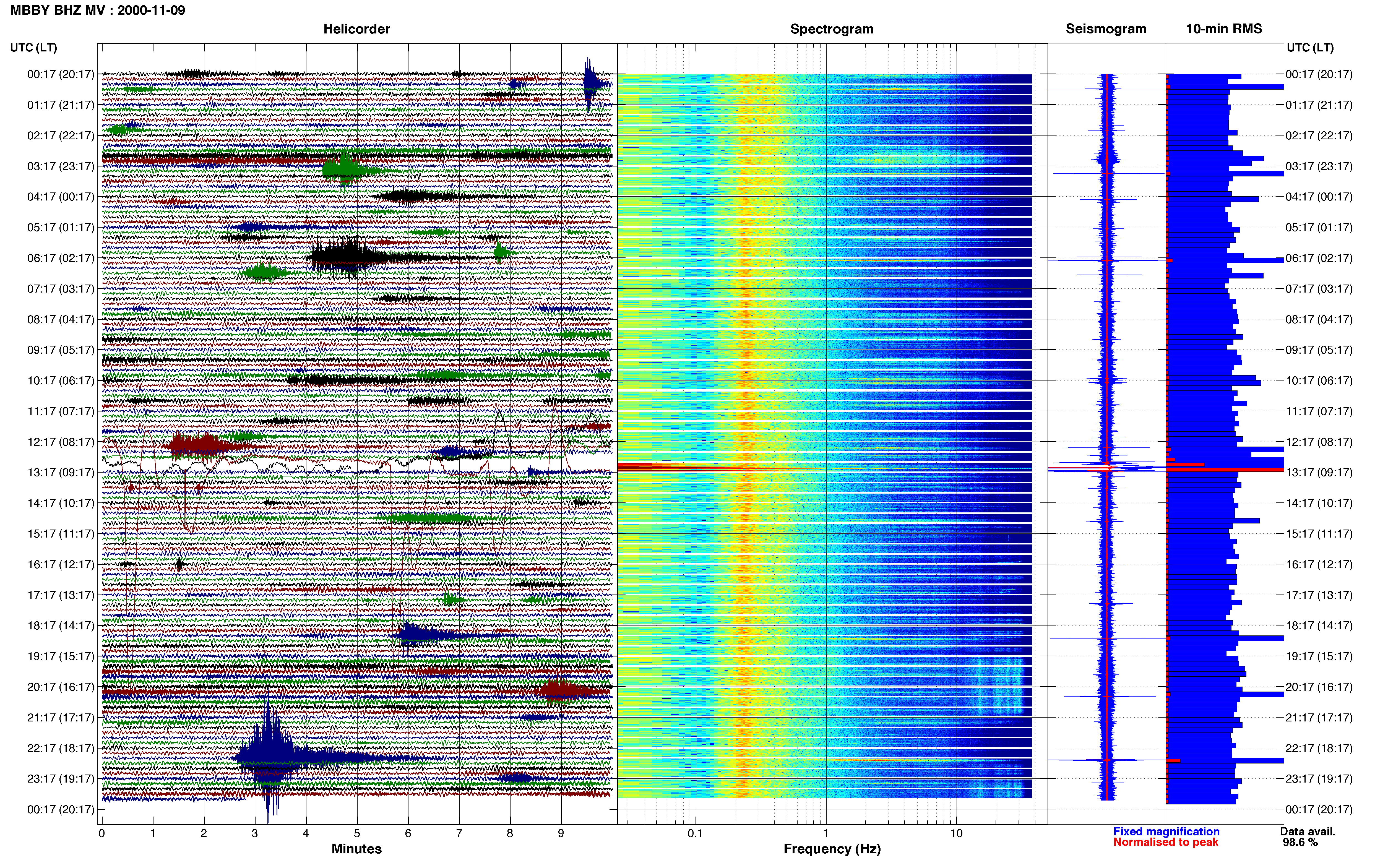Image resolution: width=1388 pixels, height=868 pixels.
Task: Click the left '08:17 (04:17)' time label
Action: tap(61, 319)
